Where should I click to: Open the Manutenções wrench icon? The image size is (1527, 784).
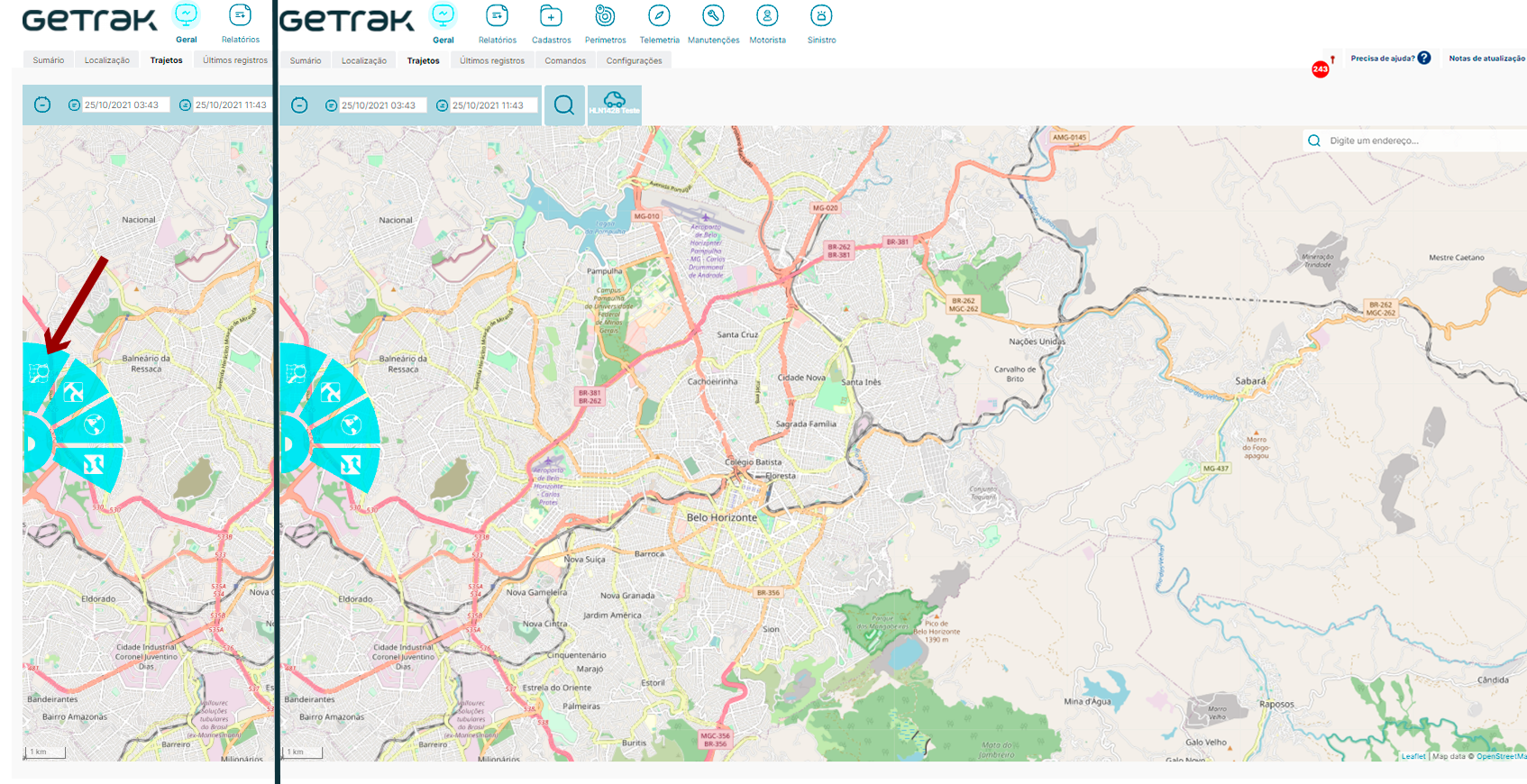coord(713,15)
